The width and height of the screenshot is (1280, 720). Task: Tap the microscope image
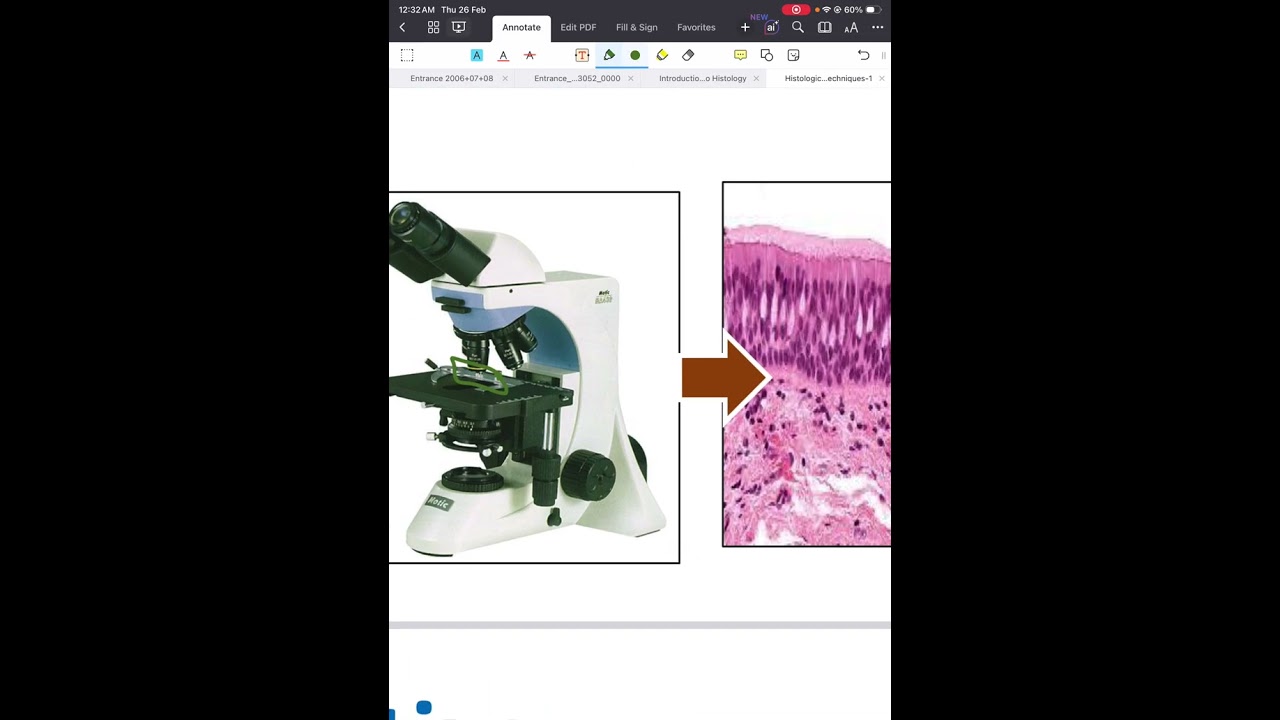click(534, 378)
